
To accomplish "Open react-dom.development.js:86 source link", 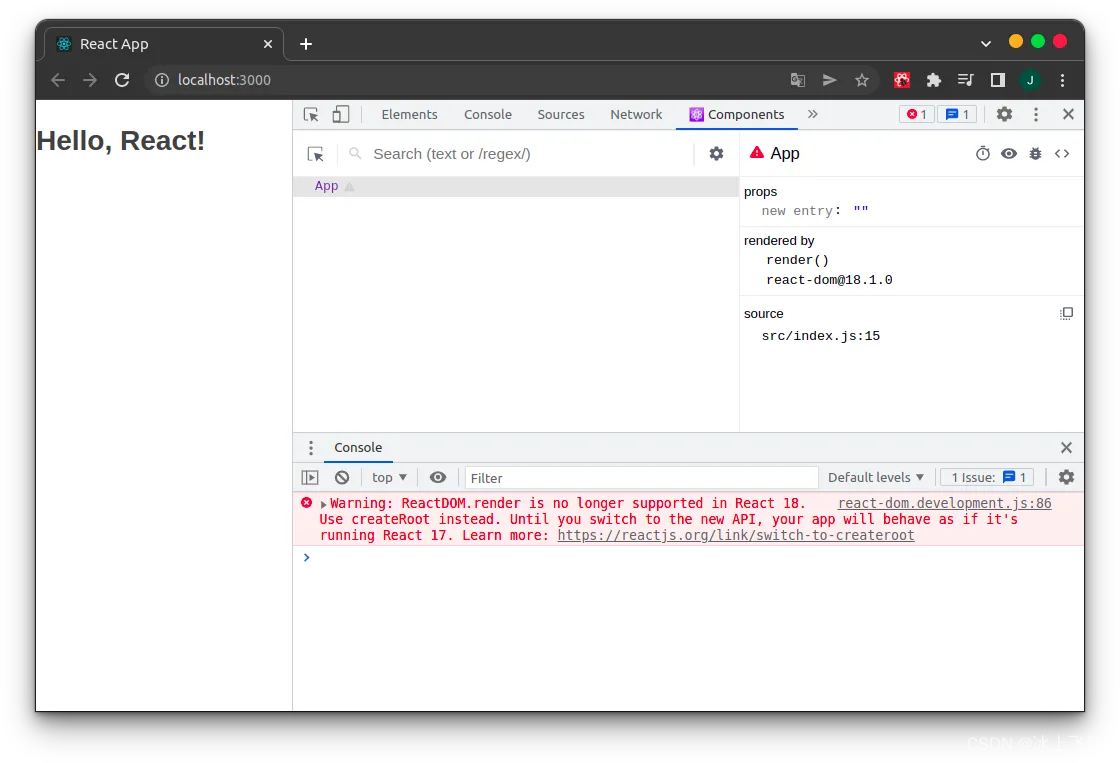I will (x=944, y=503).
